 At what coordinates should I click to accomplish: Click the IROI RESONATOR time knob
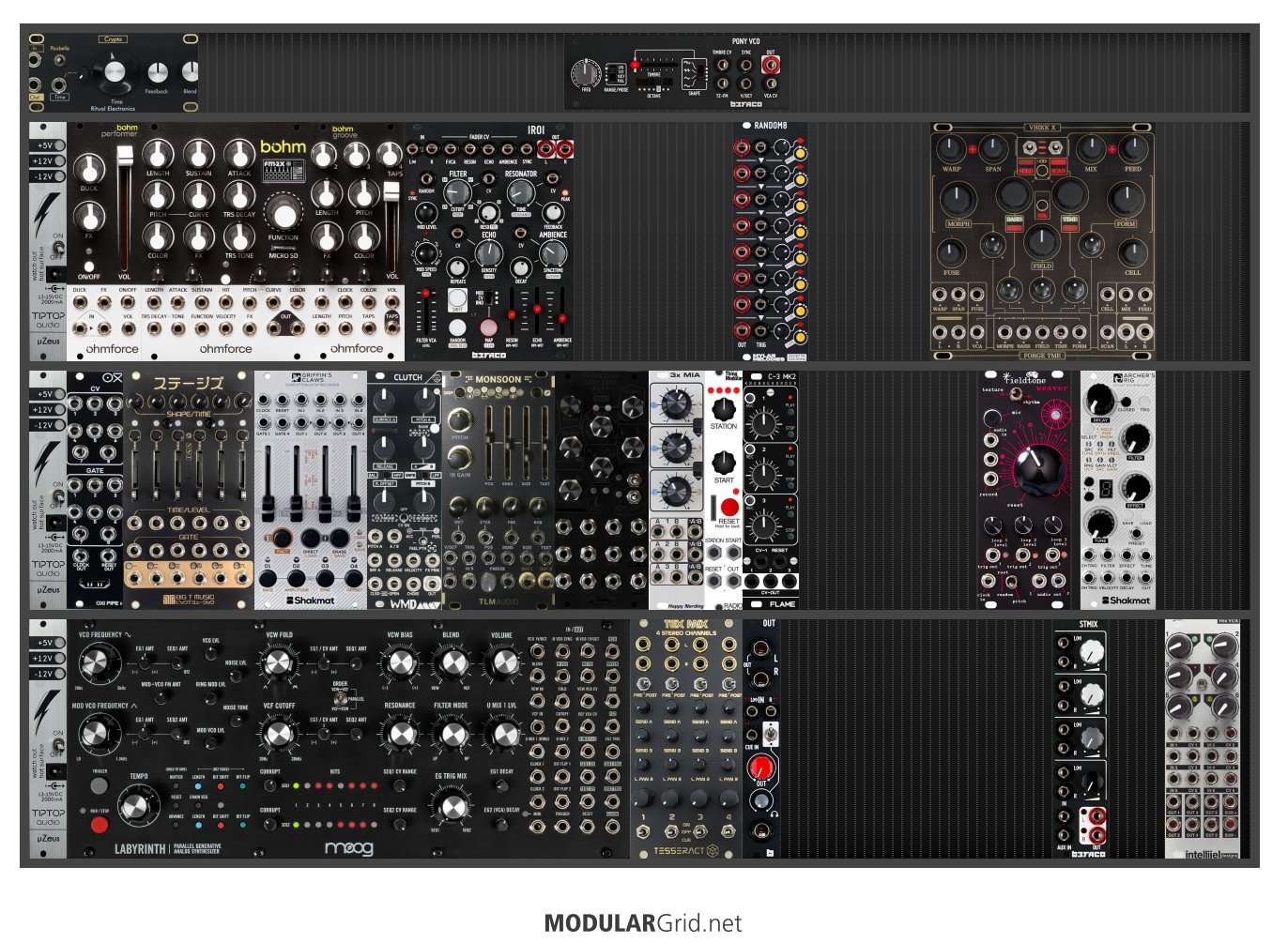coord(521,192)
